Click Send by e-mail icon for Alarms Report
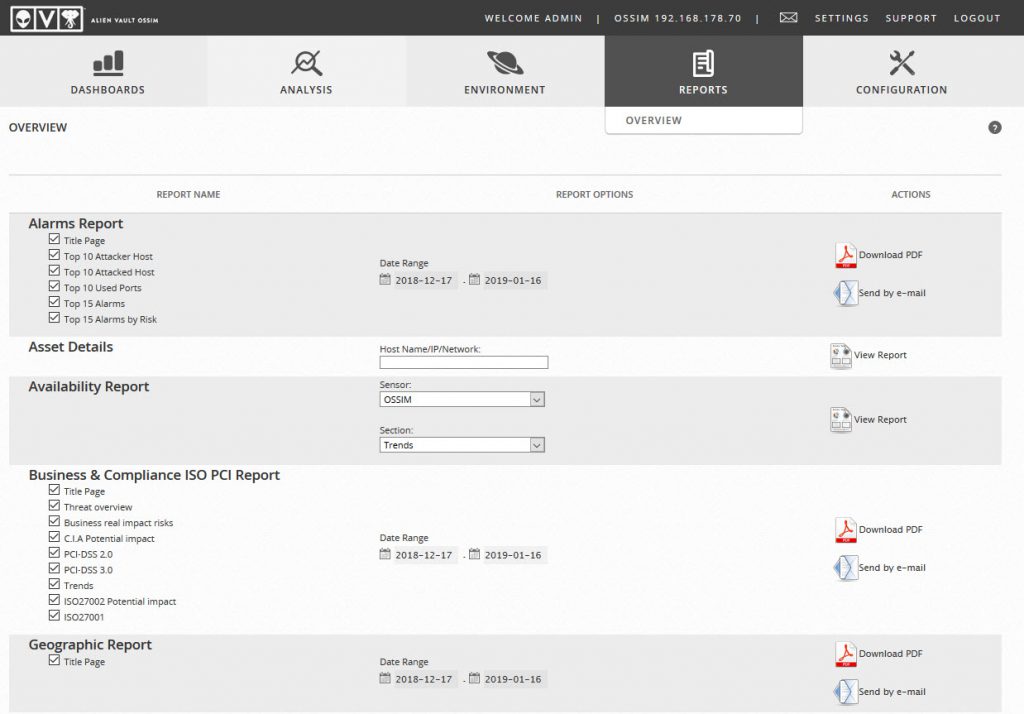This screenshot has width=1024, height=714. click(846, 293)
